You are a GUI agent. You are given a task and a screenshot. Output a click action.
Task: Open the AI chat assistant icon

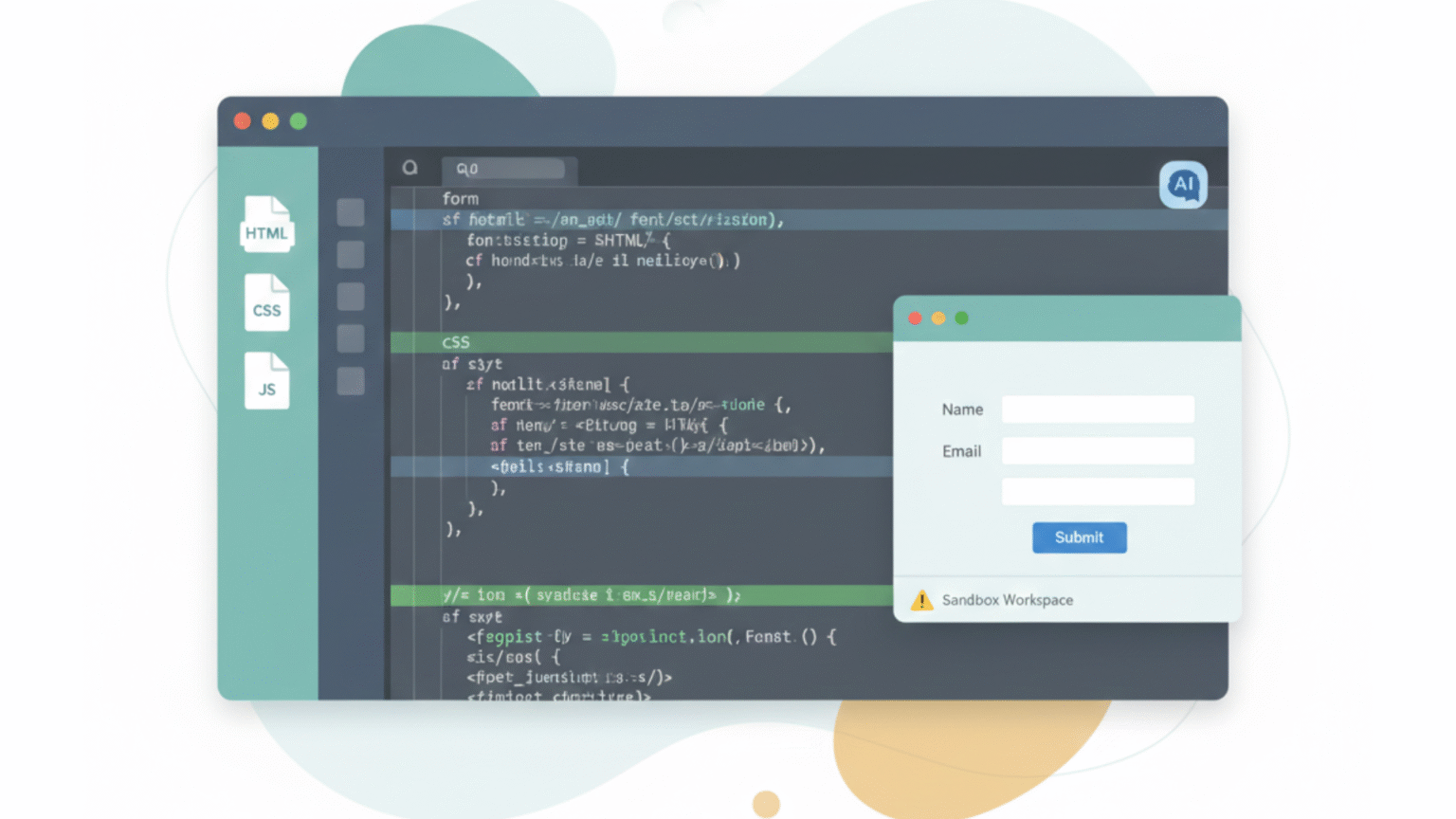(x=1183, y=184)
